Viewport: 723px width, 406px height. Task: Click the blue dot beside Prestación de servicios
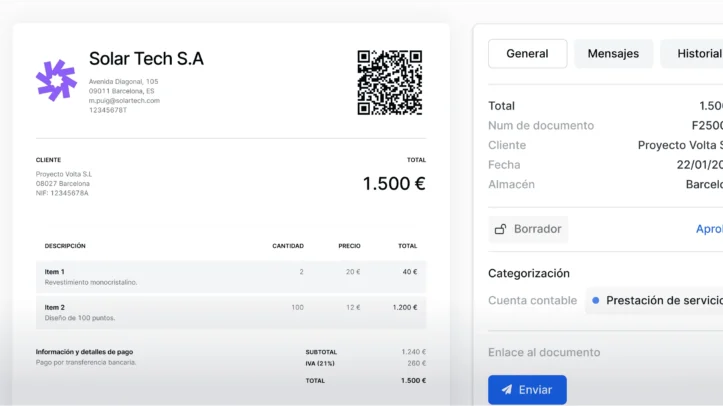596,300
